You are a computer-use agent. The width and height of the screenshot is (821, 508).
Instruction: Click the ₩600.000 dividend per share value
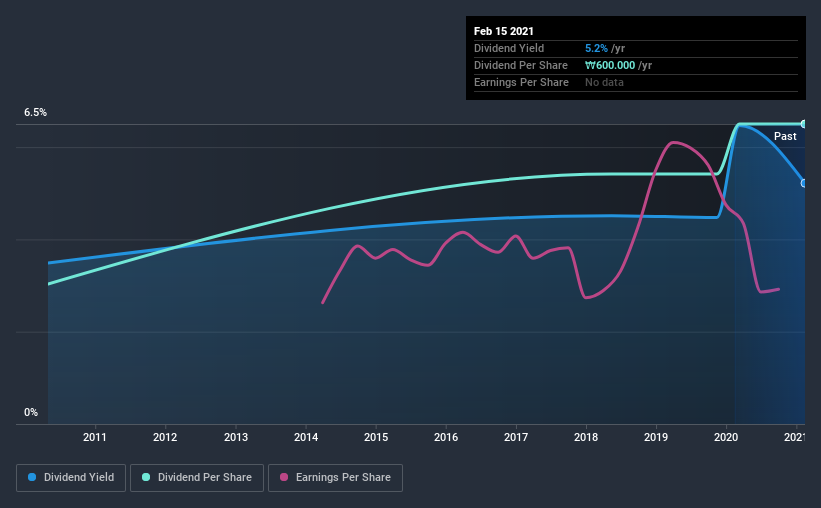610,65
